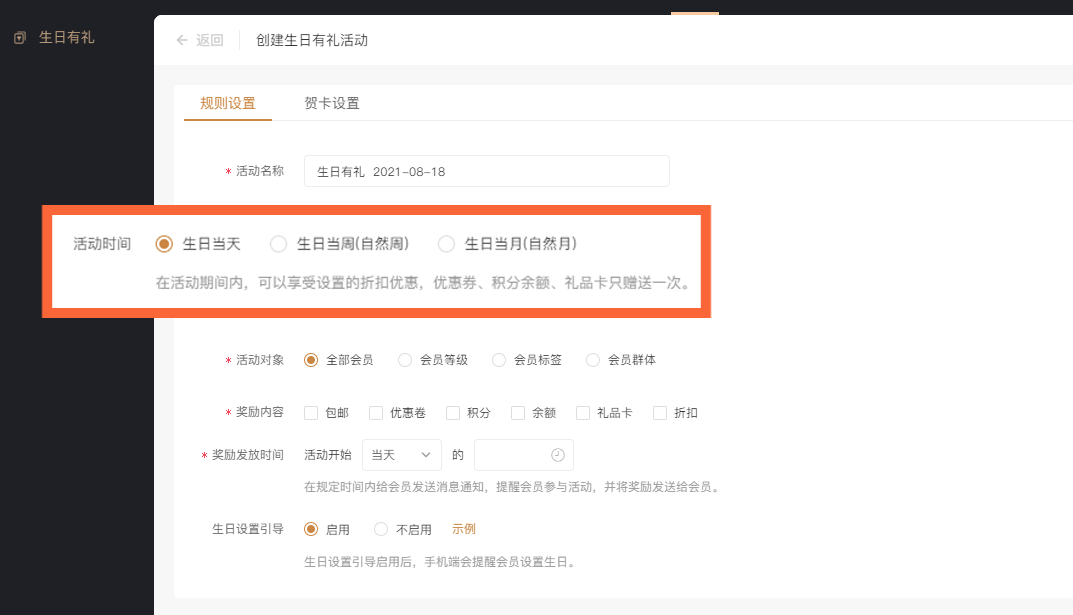Open the clock time picker icon
This screenshot has height=615, width=1073.
click(x=558, y=455)
